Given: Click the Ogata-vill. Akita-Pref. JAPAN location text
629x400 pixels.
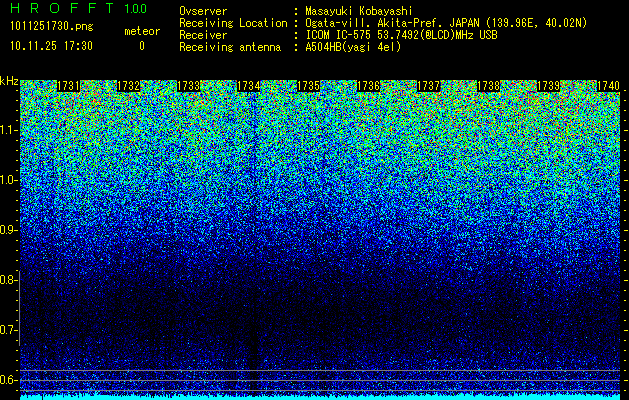Looking at the screenshot, I should pos(446,23).
